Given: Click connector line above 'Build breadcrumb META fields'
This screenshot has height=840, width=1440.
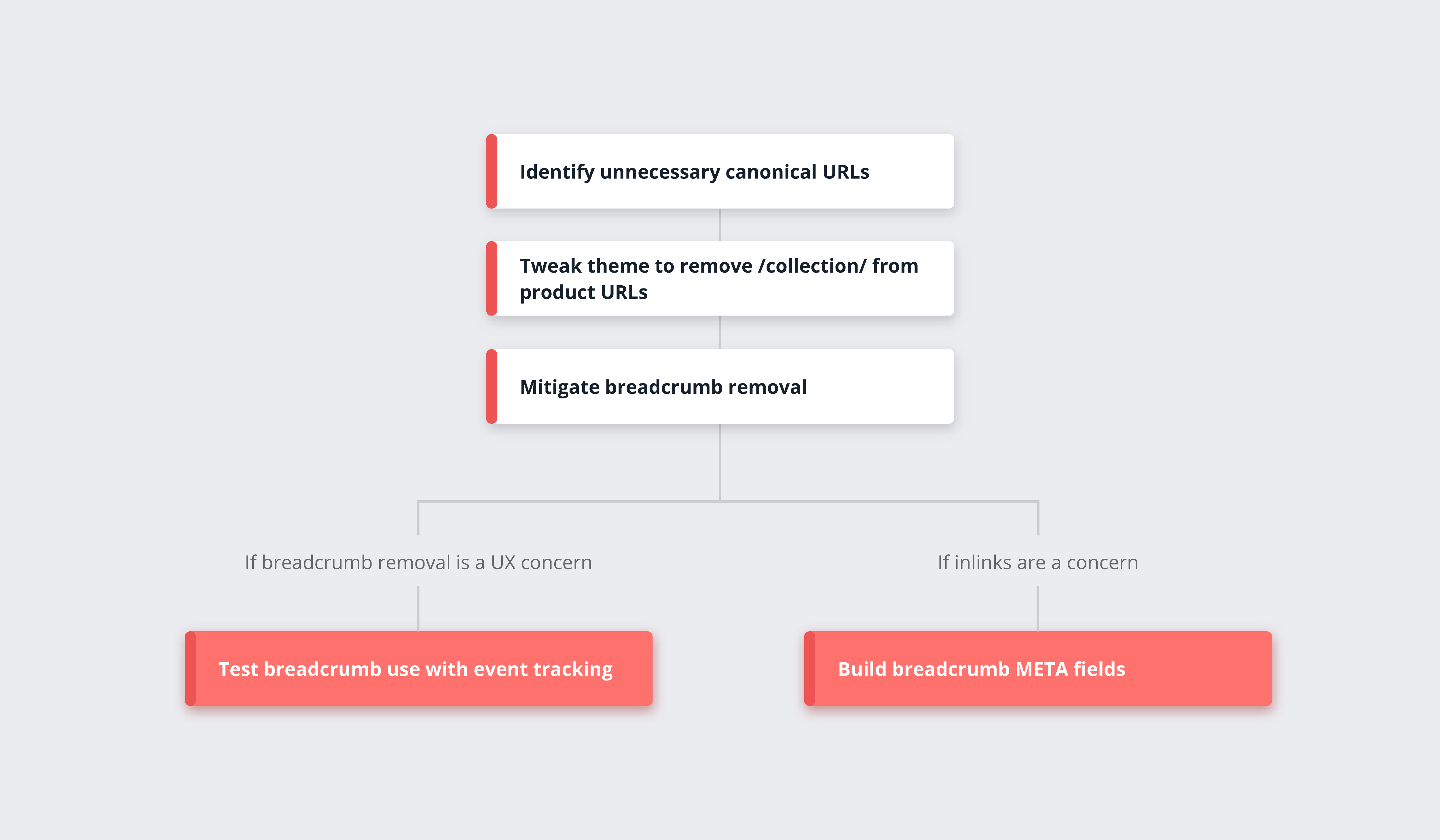Looking at the screenshot, I should coord(1038,609).
